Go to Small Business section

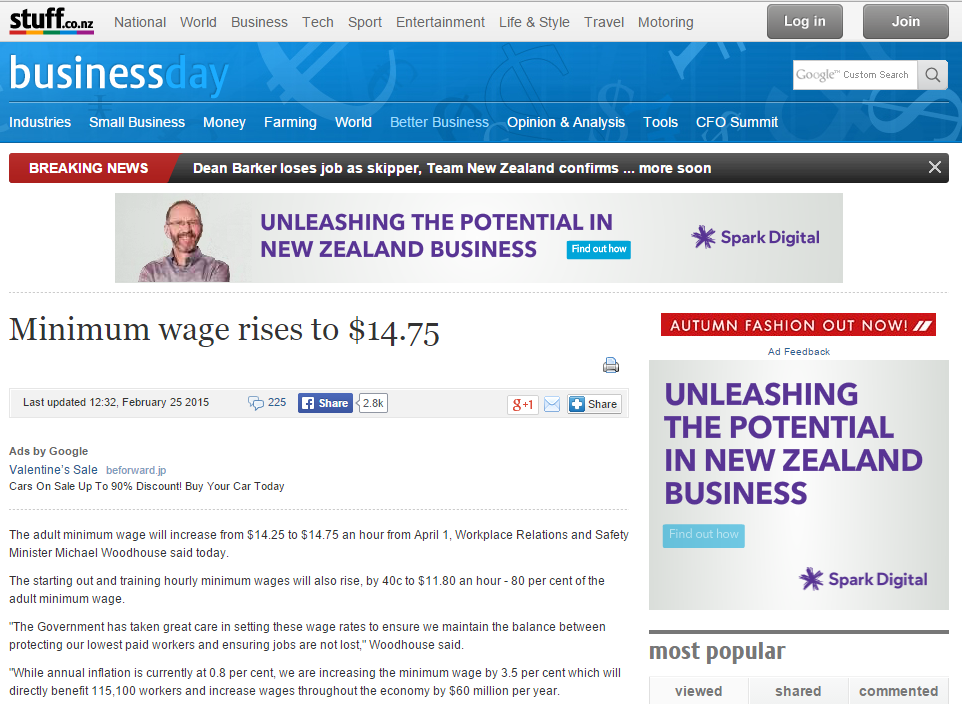tap(137, 122)
